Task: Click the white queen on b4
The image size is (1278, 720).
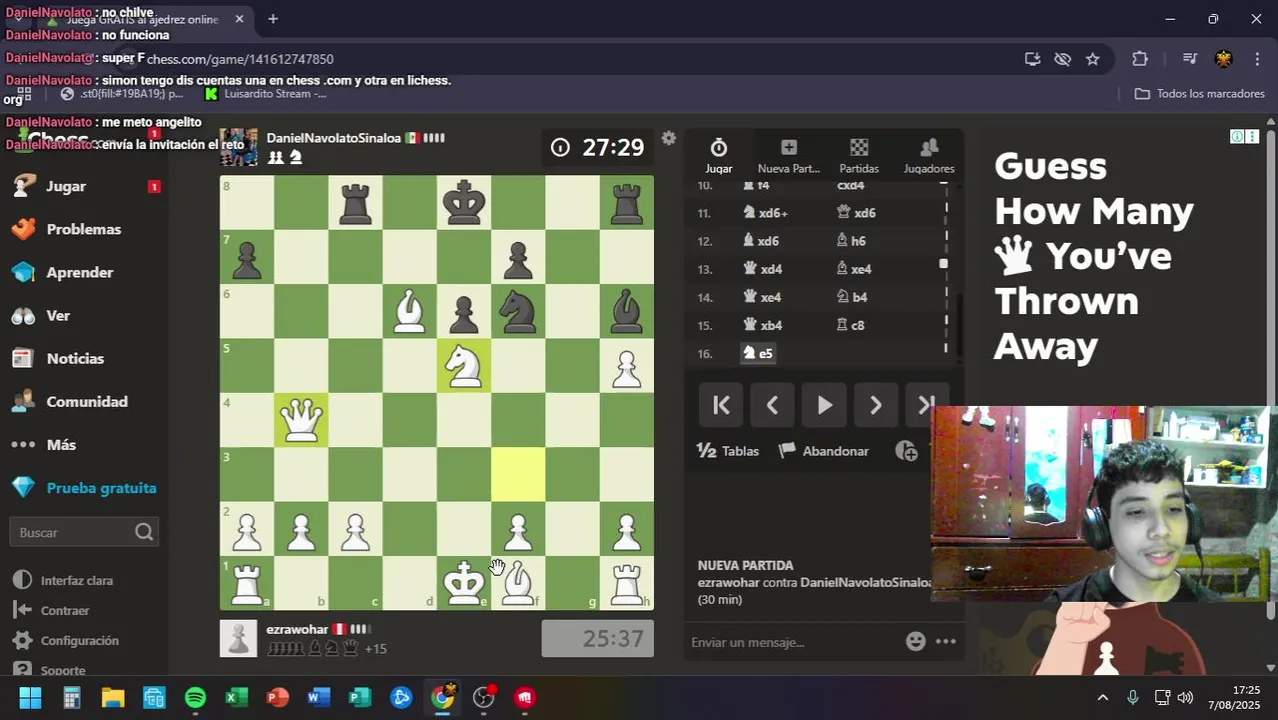Action: (301, 420)
